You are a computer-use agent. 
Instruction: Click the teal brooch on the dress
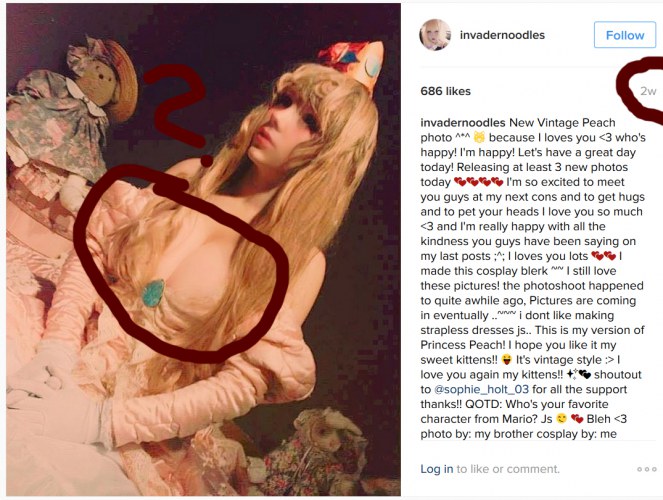(153, 292)
